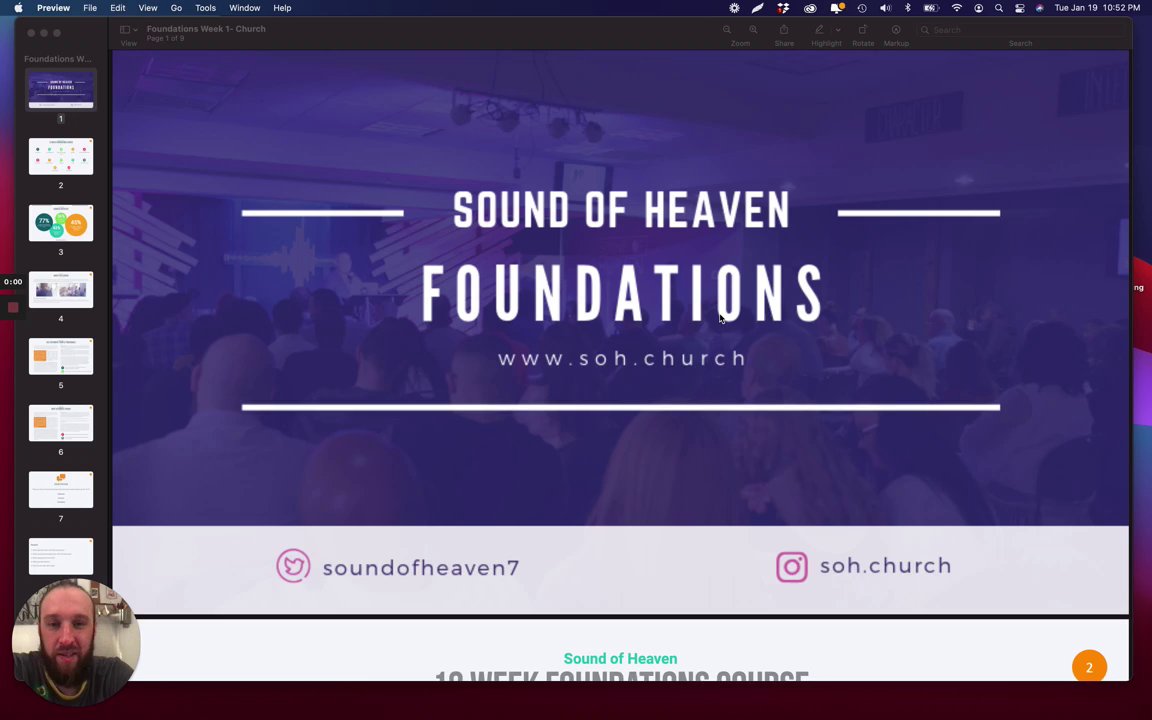This screenshot has width=1152, height=720.
Task: Open the Go menu
Action: pyautogui.click(x=176, y=8)
